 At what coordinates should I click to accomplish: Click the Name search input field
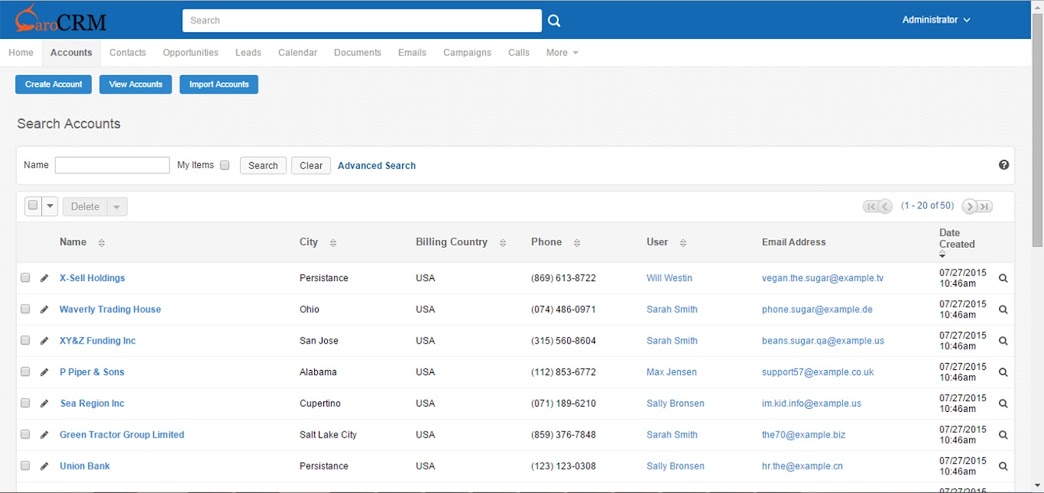pos(113,165)
